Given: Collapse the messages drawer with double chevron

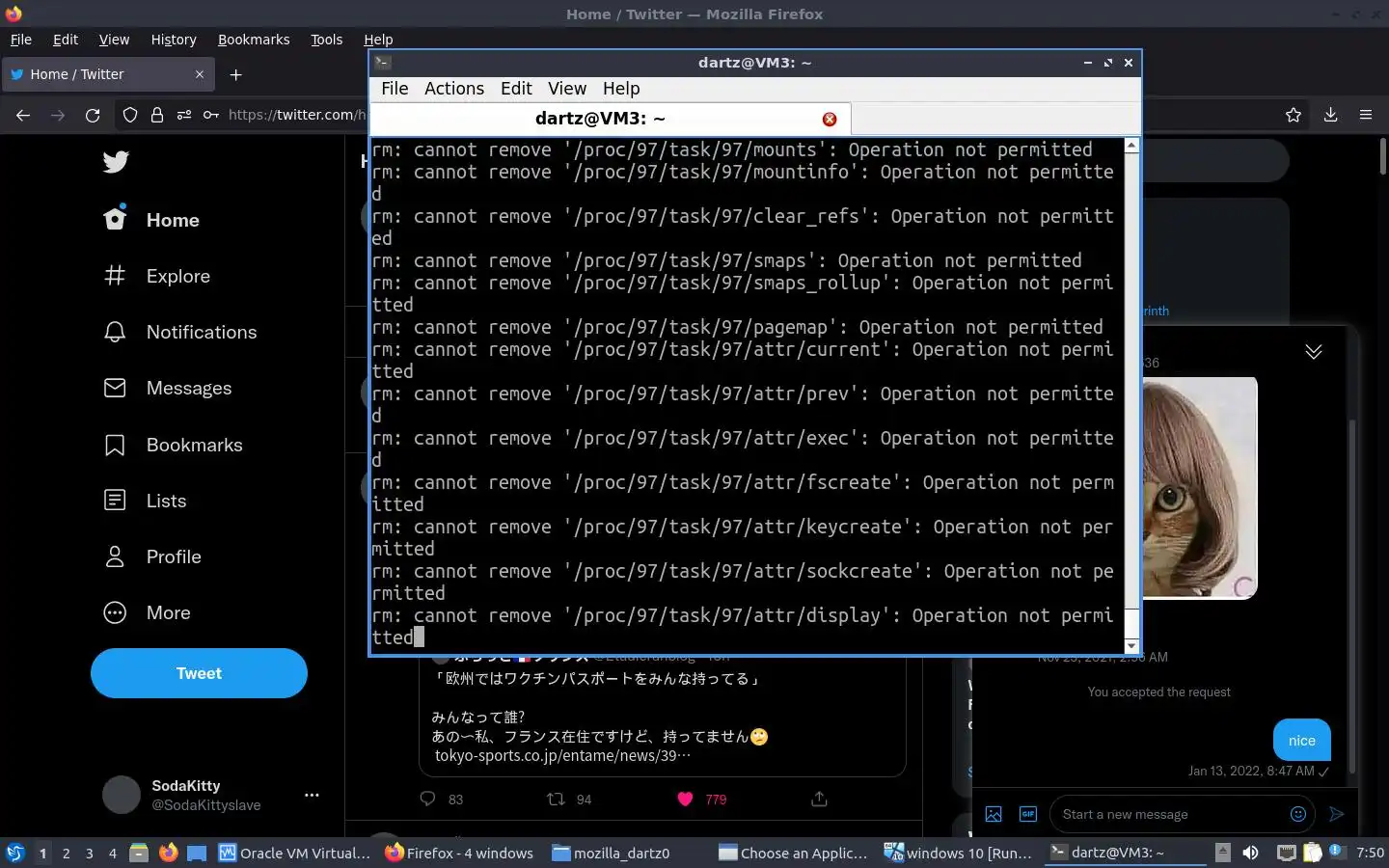Looking at the screenshot, I should [1314, 351].
